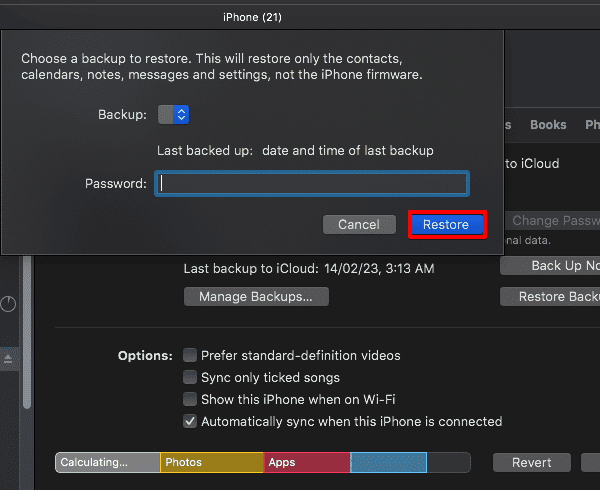Image resolution: width=600 pixels, height=500 pixels.
Task: Tick Prefer standard-definition videos checkbox
Action: pyautogui.click(x=190, y=356)
